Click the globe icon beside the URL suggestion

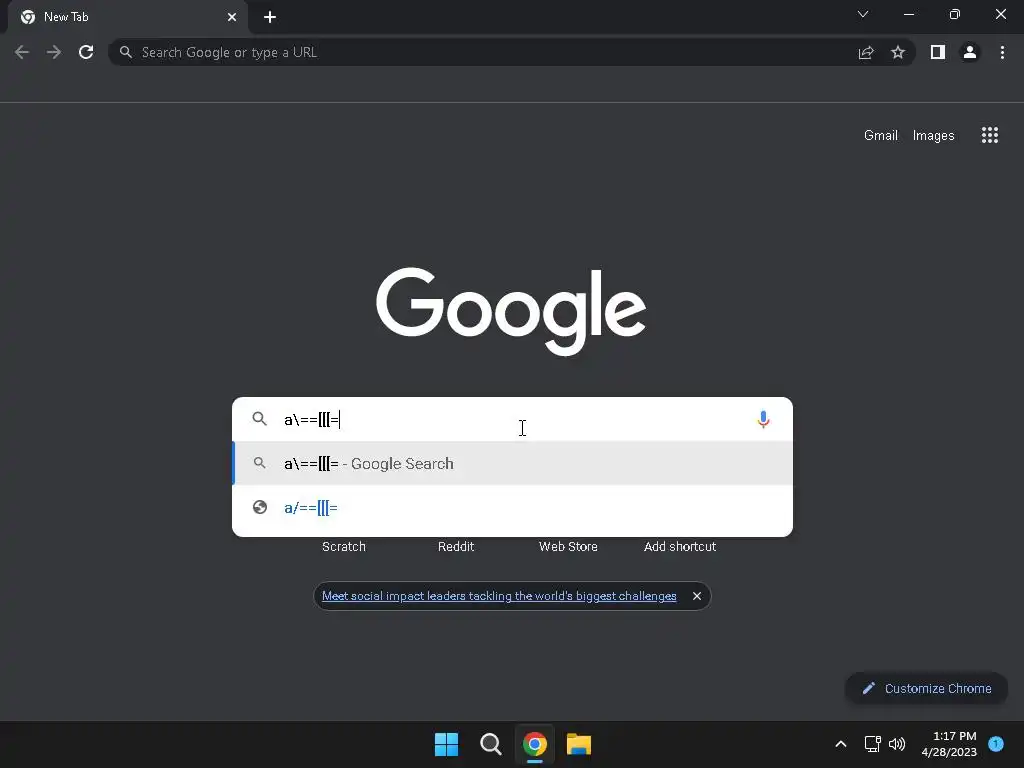click(x=260, y=507)
